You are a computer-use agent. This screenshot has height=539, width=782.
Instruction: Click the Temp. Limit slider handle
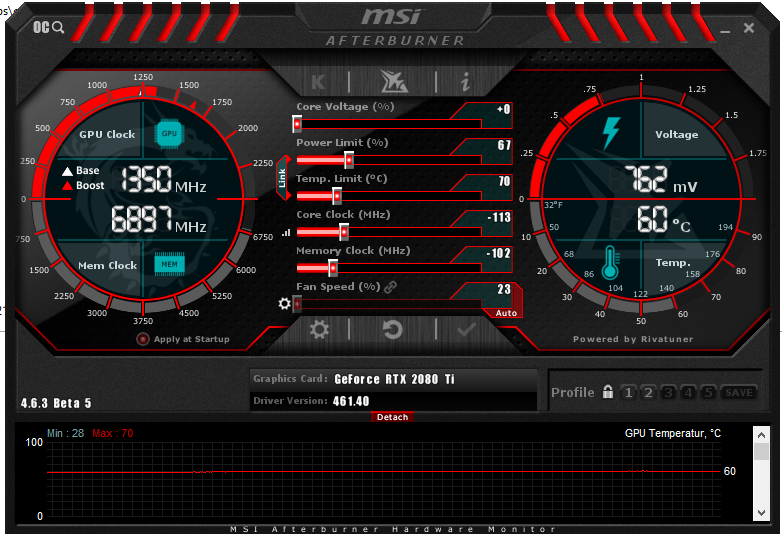337,196
